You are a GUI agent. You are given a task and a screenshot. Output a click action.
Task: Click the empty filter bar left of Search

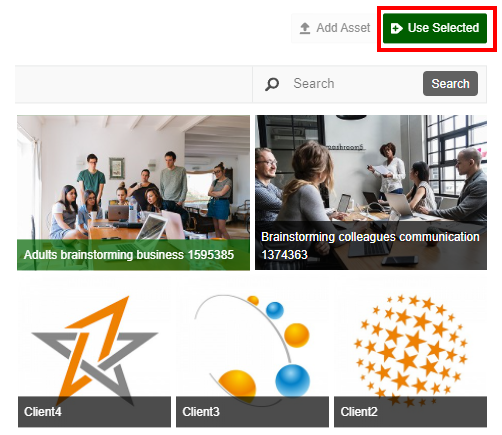(134, 84)
